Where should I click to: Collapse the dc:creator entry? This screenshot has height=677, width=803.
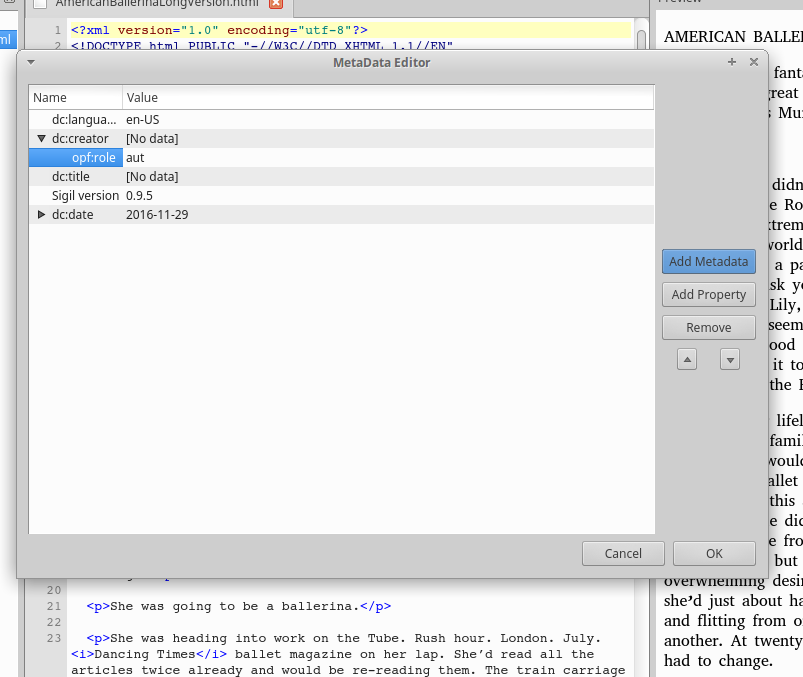pyautogui.click(x=42, y=139)
